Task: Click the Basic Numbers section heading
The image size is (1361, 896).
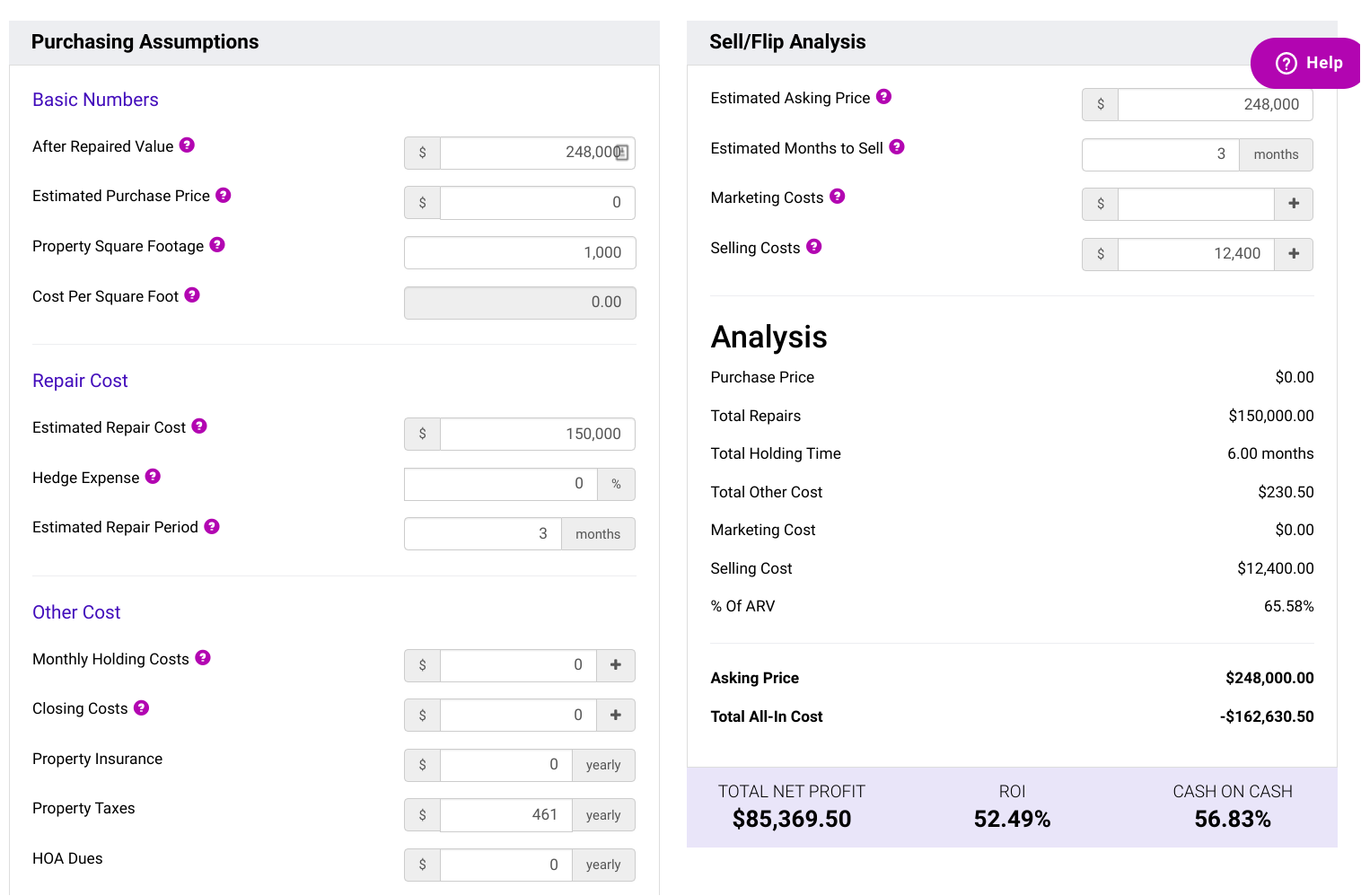Action: pyautogui.click(x=95, y=100)
